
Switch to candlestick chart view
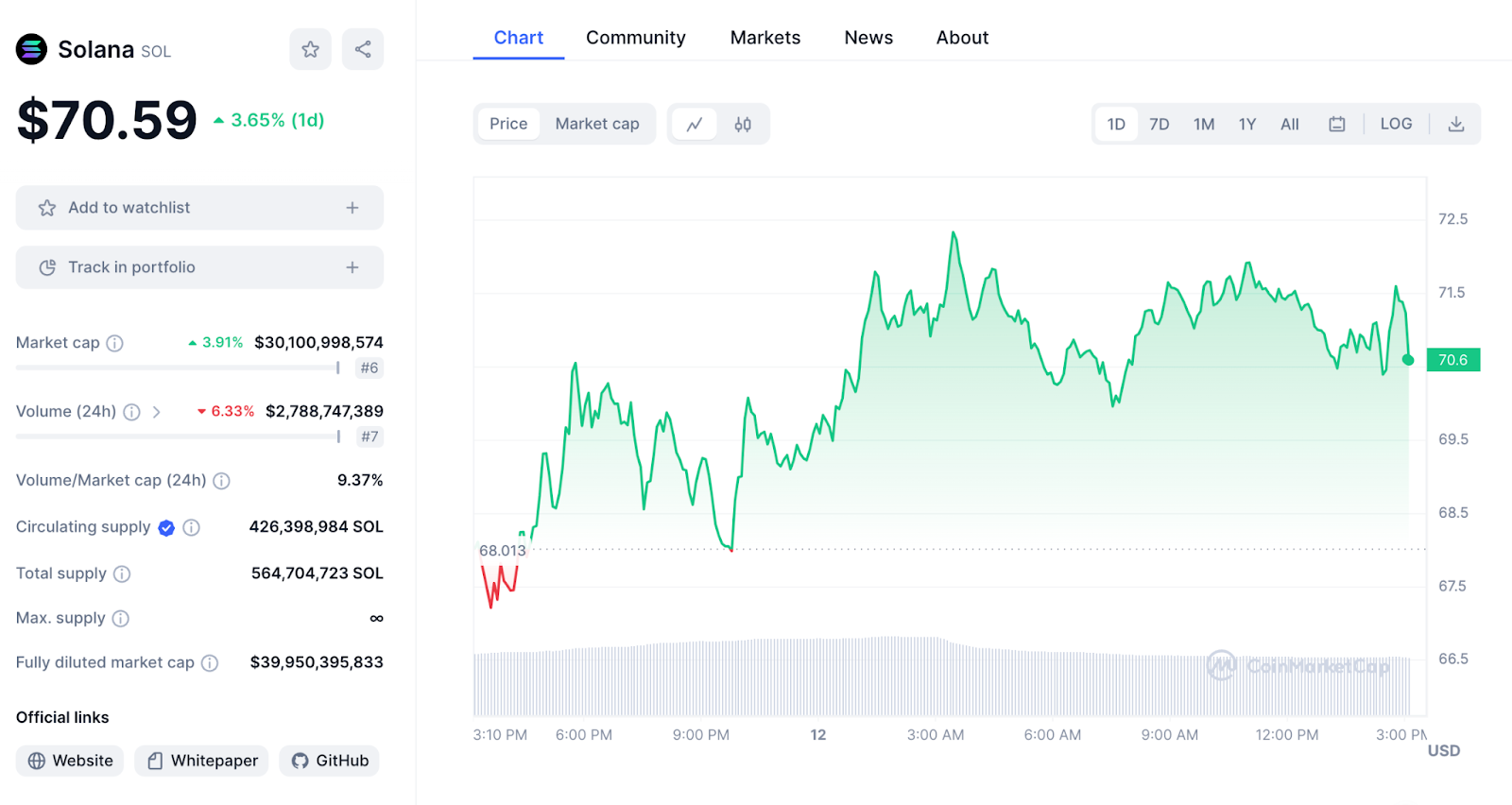743,125
